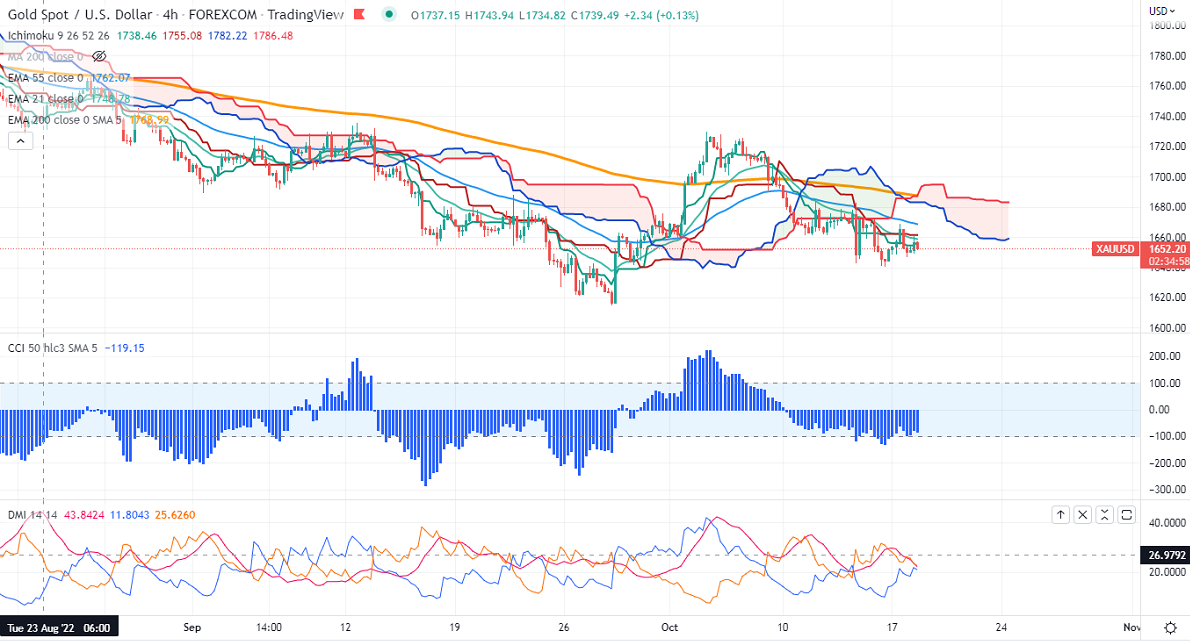Select the CCI 50 hlc3 SMA 5 legend

point(52,348)
